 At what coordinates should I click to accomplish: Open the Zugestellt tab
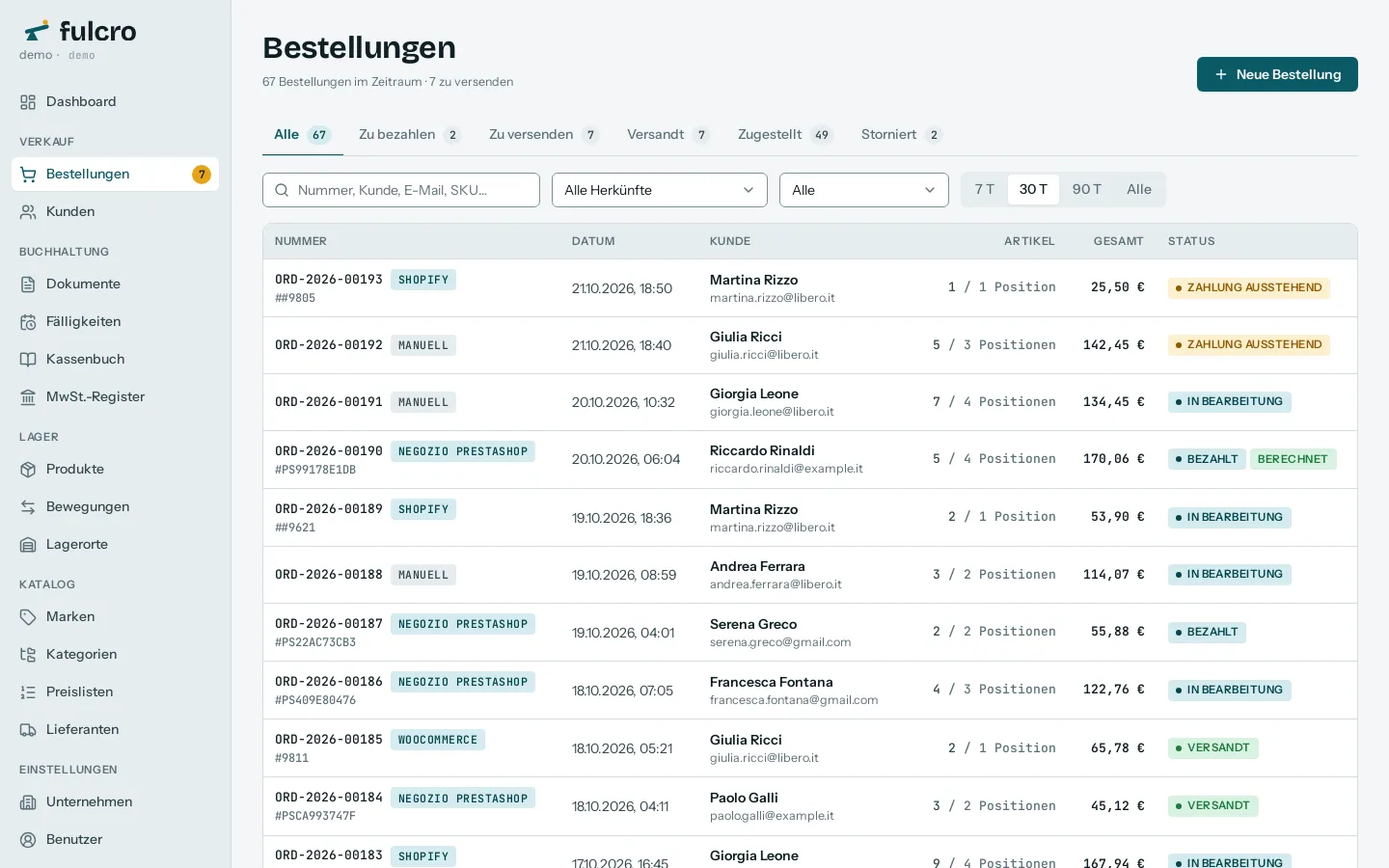pyautogui.click(x=785, y=135)
